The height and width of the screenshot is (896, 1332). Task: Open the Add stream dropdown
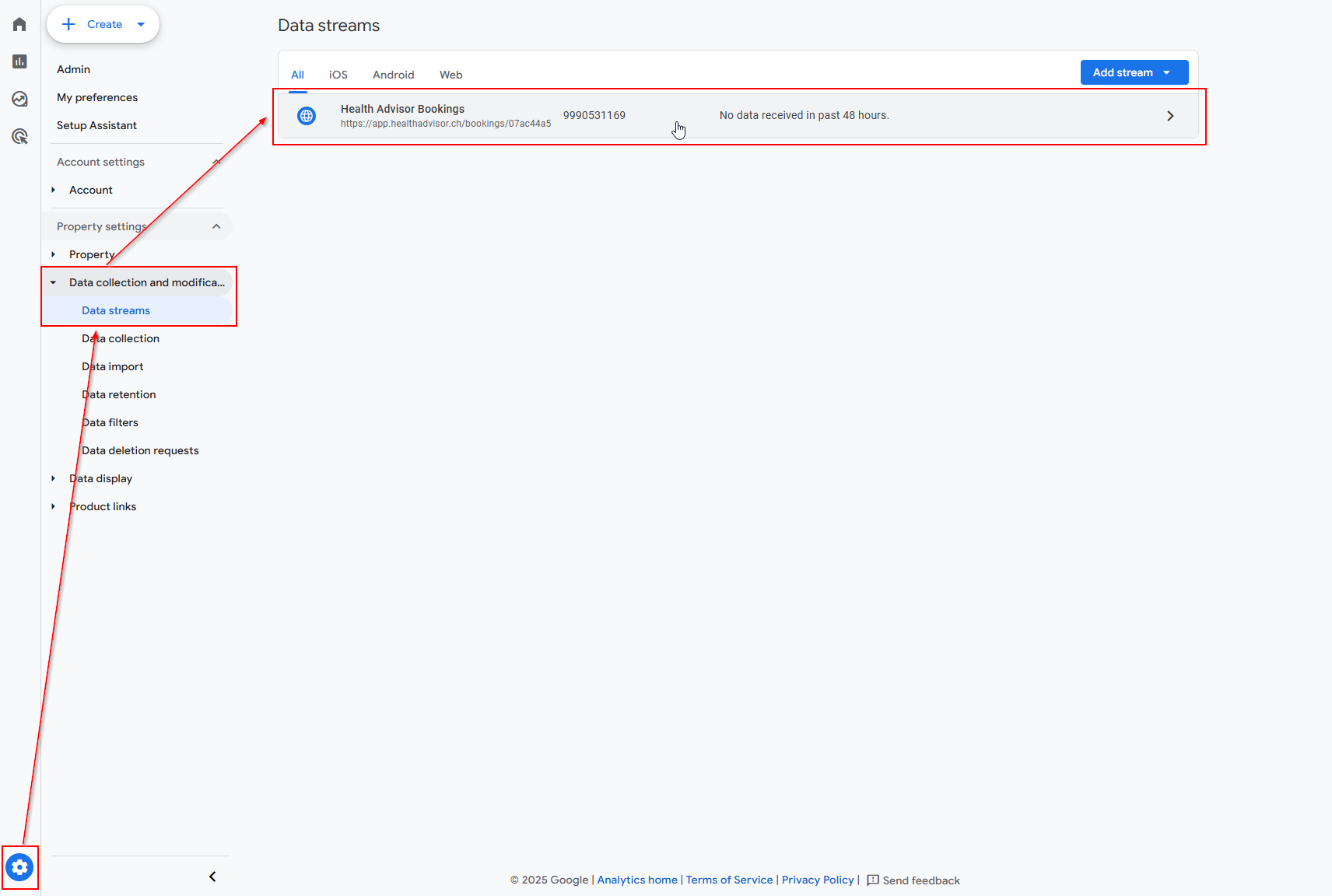coord(1134,72)
